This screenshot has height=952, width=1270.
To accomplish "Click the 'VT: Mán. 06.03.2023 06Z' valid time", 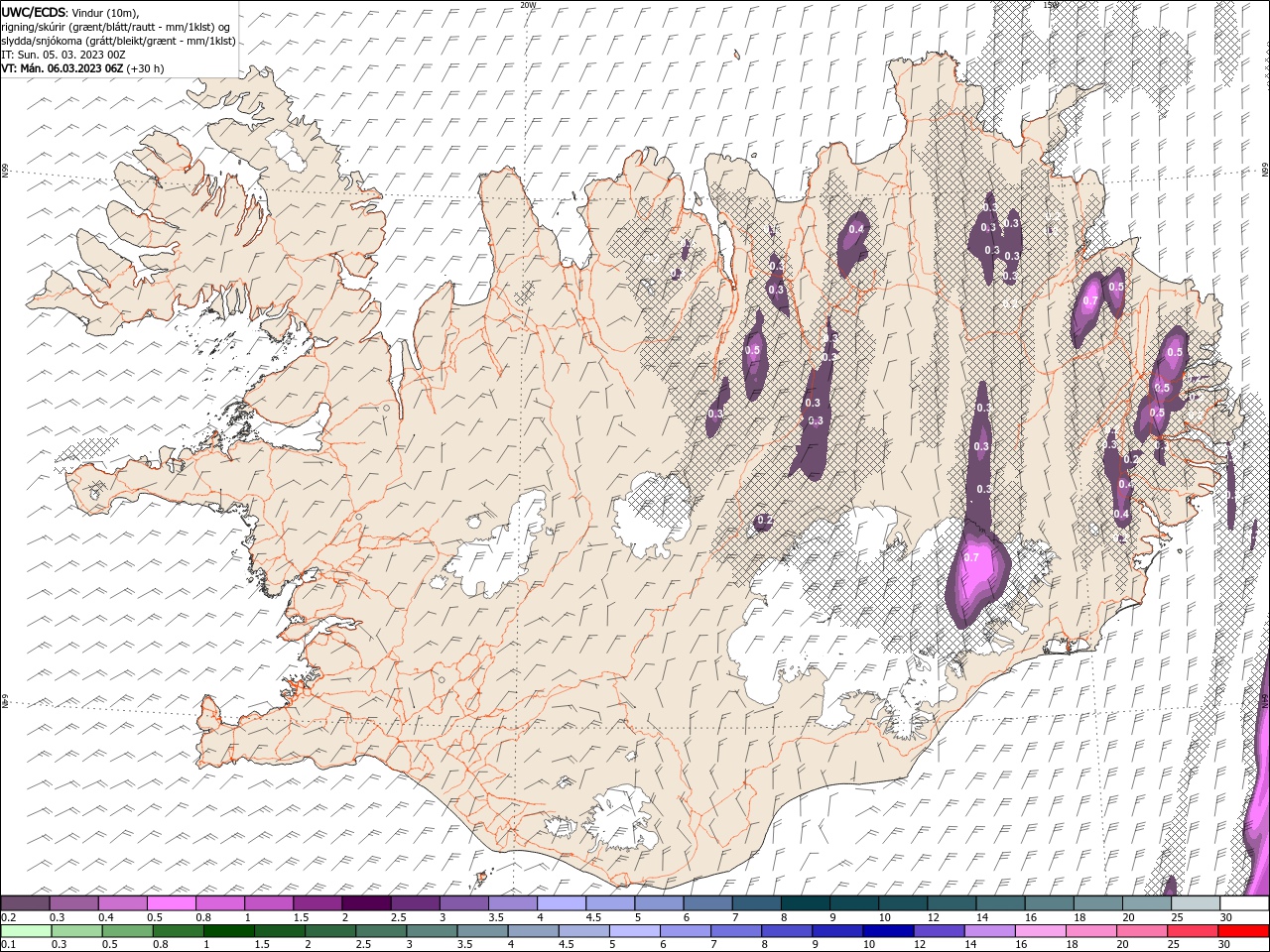I will click(62, 68).
